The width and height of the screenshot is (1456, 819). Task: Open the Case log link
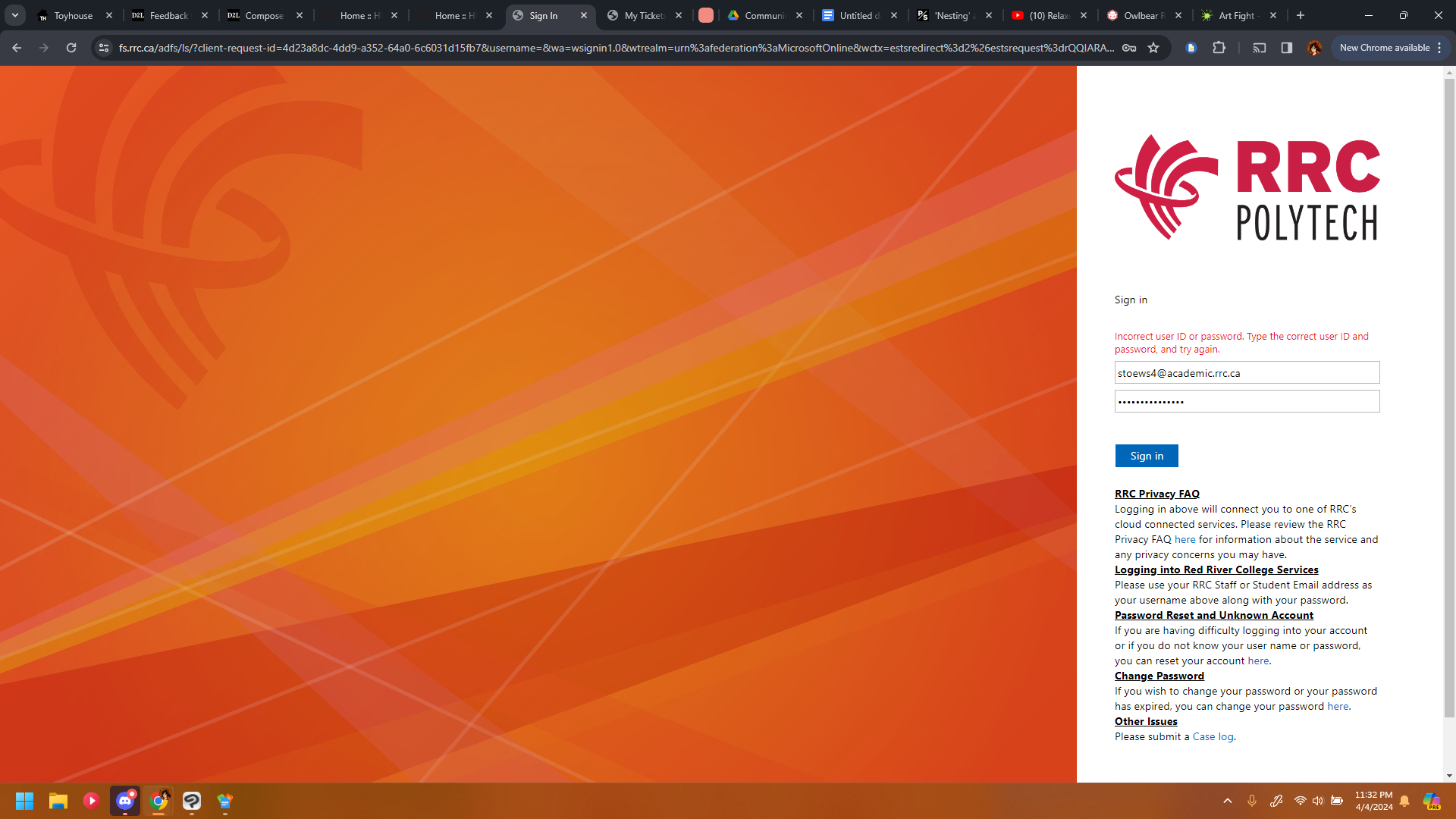pos(1213,736)
